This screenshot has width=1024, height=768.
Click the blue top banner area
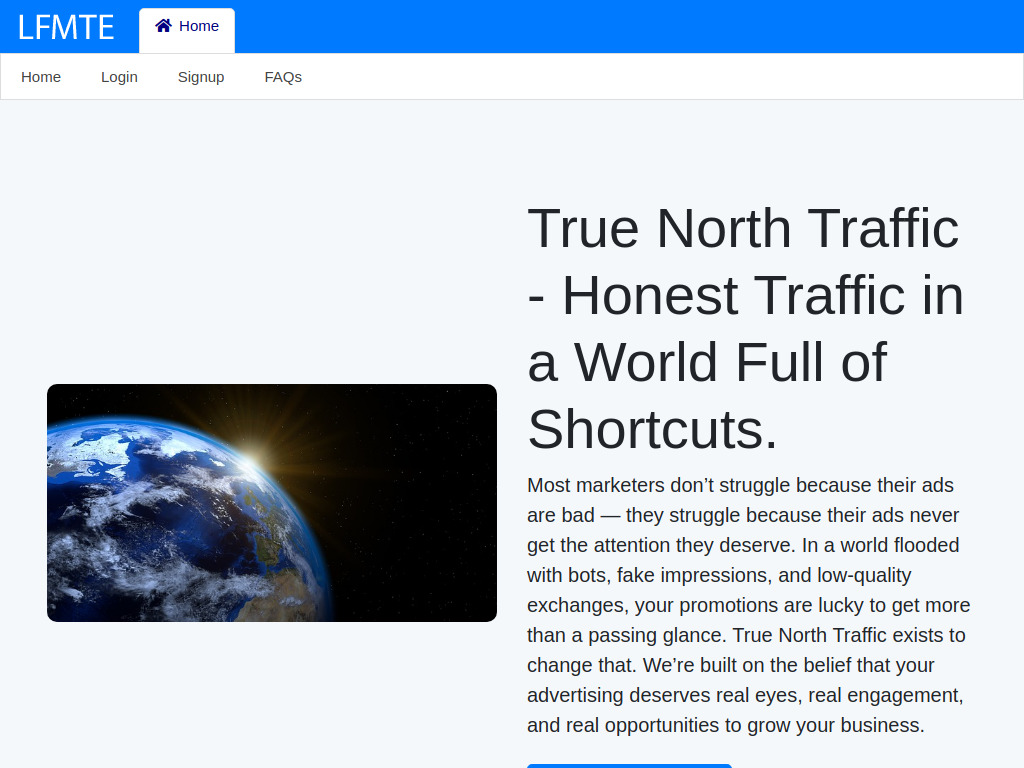pyautogui.click(x=600, y=25)
